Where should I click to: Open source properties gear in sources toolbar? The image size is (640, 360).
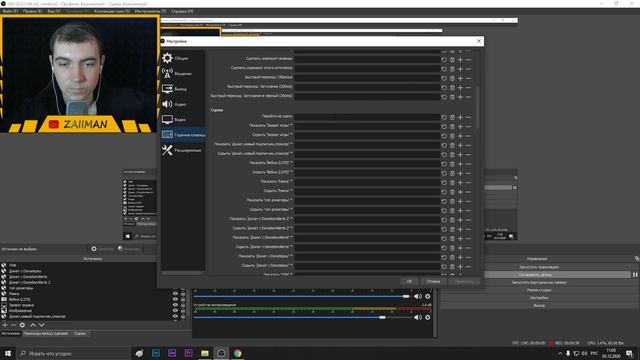click(x=22, y=325)
